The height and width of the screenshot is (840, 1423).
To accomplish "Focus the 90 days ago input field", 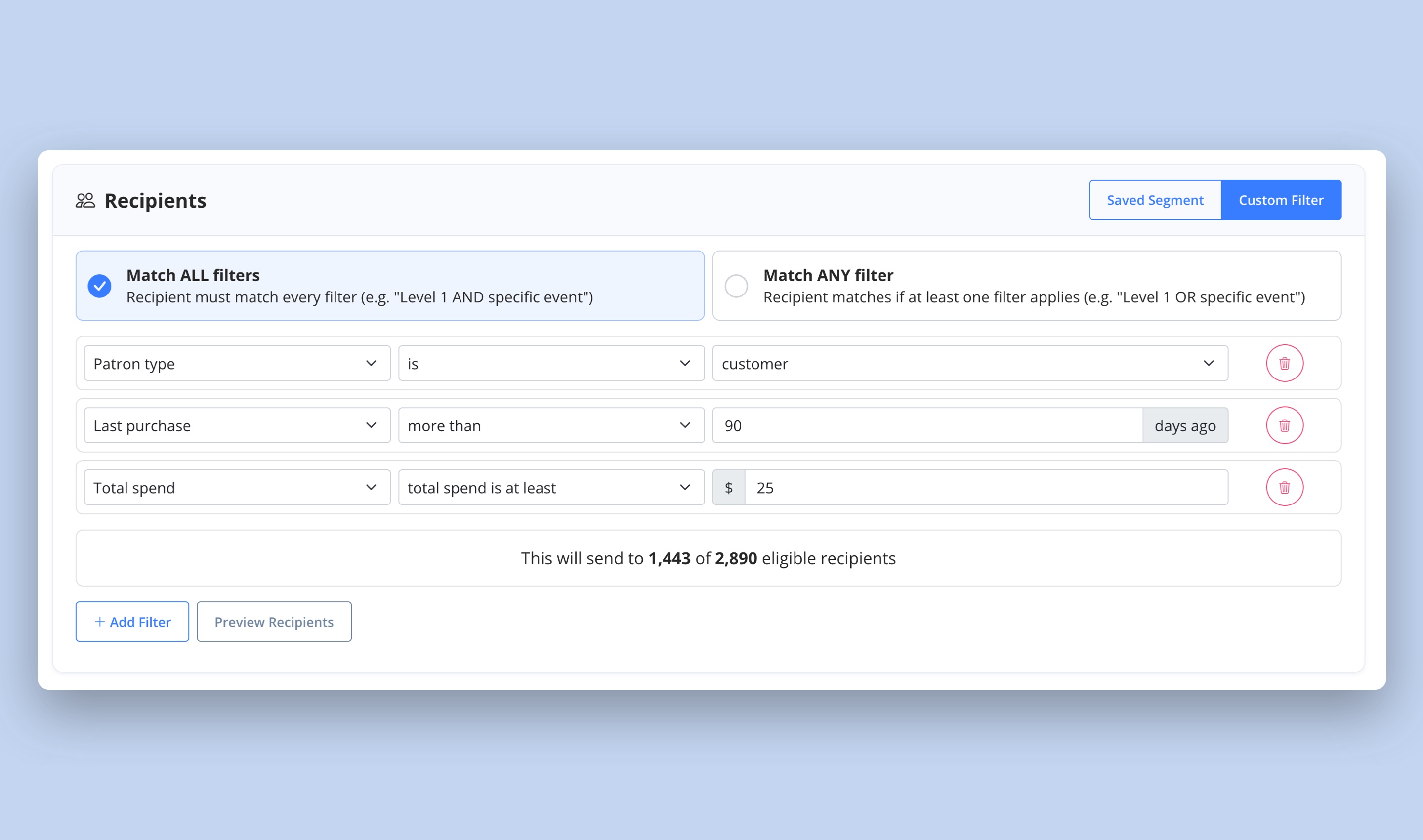I will pyautogui.click(x=928, y=425).
